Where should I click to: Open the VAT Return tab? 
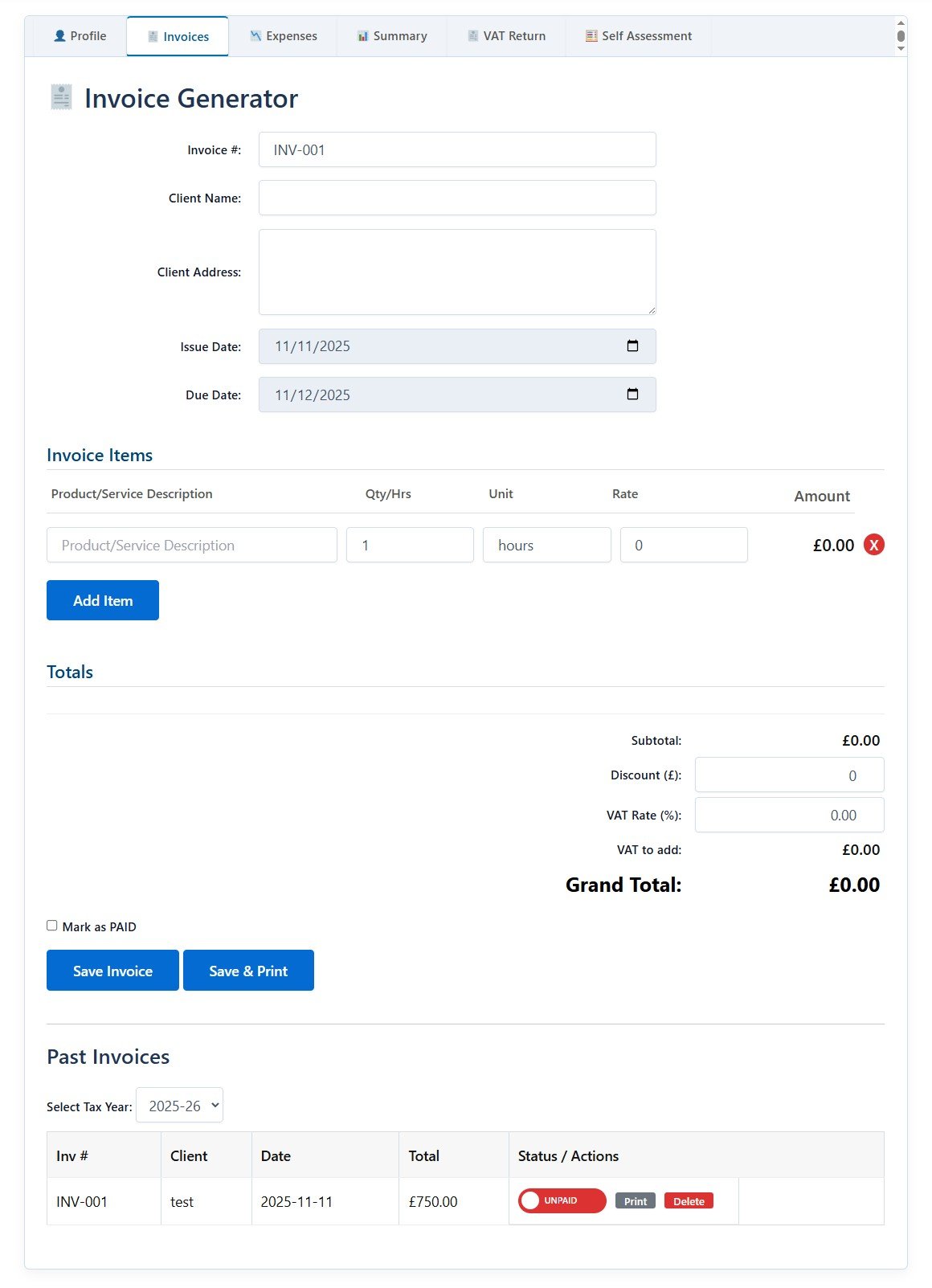[506, 36]
